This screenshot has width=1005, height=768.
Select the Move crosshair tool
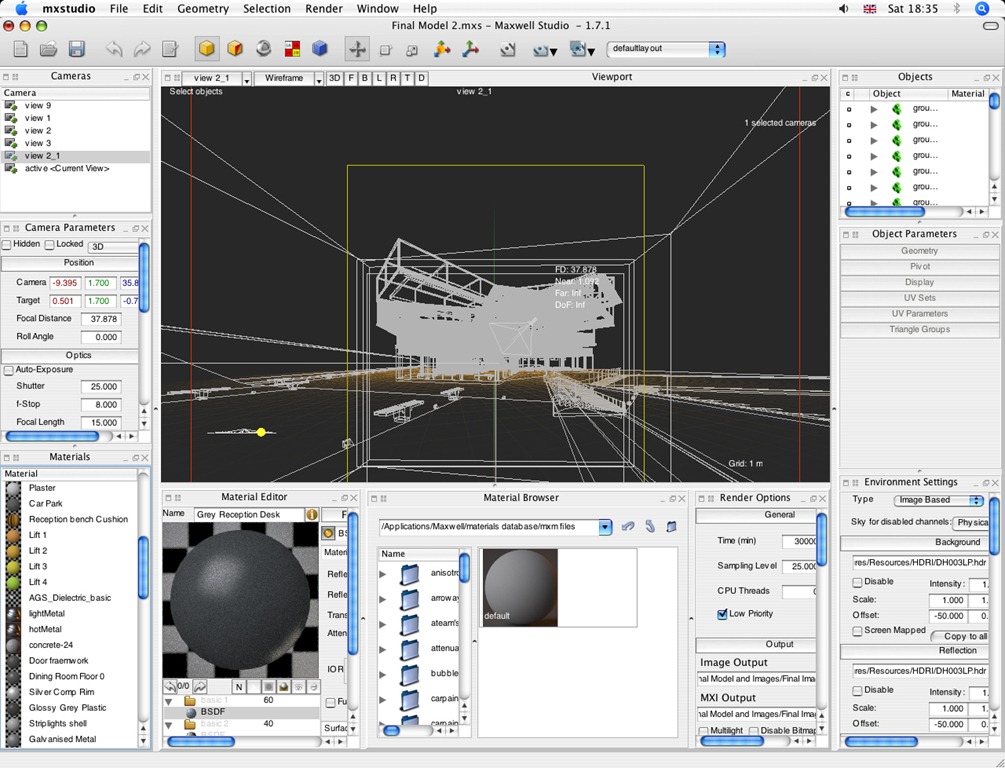tap(357, 49)
